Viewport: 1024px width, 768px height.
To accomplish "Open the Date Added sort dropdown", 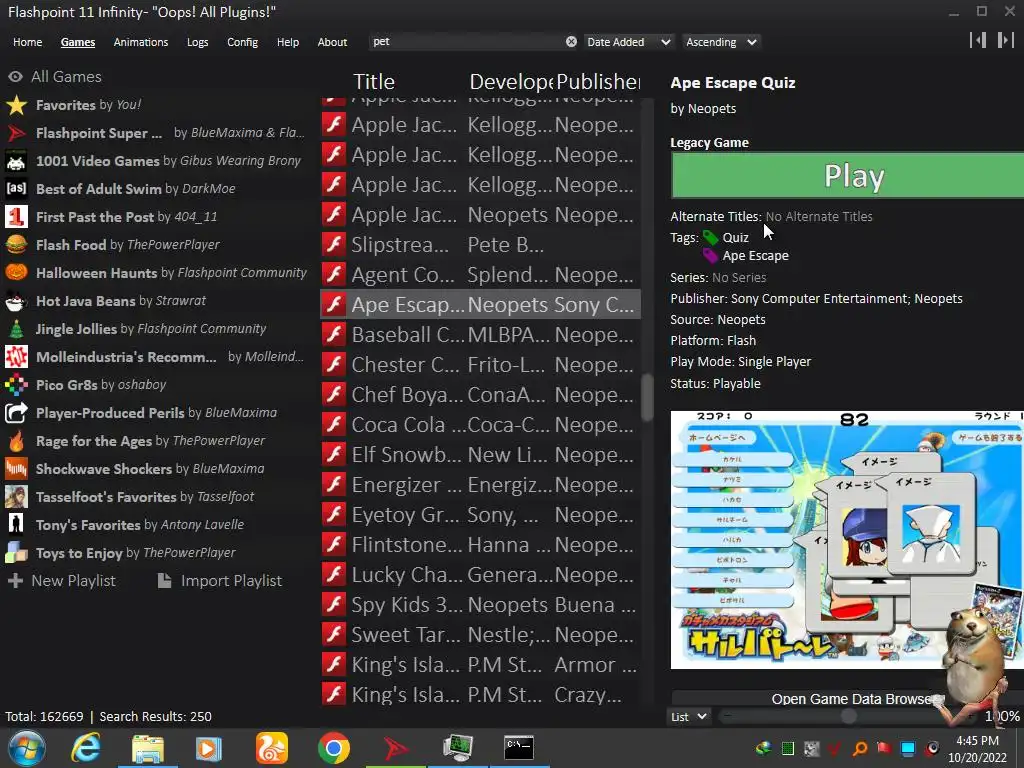I will pyautogui.click(x=628, y=42).
